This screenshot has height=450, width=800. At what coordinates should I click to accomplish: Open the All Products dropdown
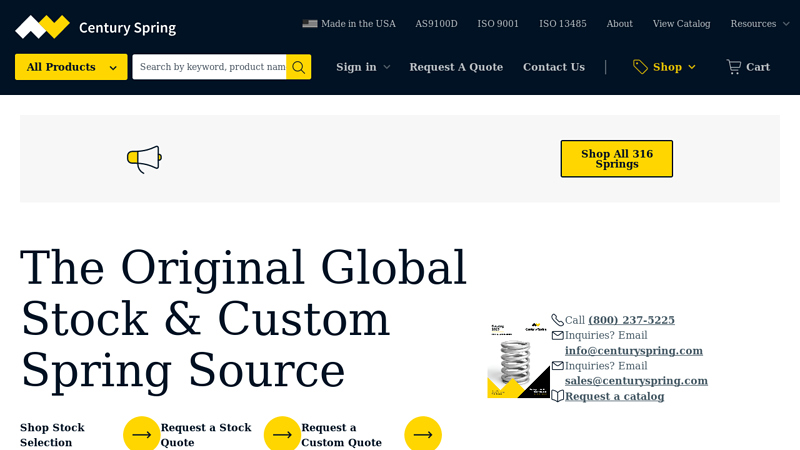point(71,67)
